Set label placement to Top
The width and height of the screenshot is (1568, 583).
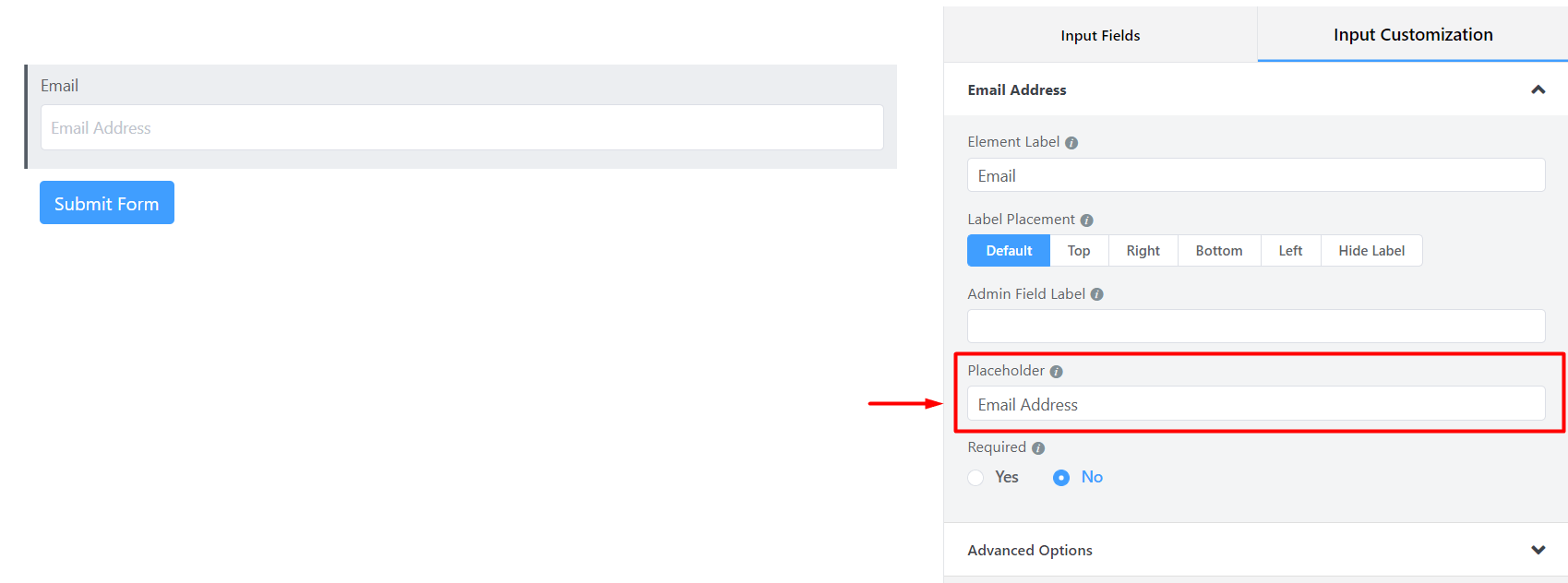pyautogui.click(x=1079, y=251)
